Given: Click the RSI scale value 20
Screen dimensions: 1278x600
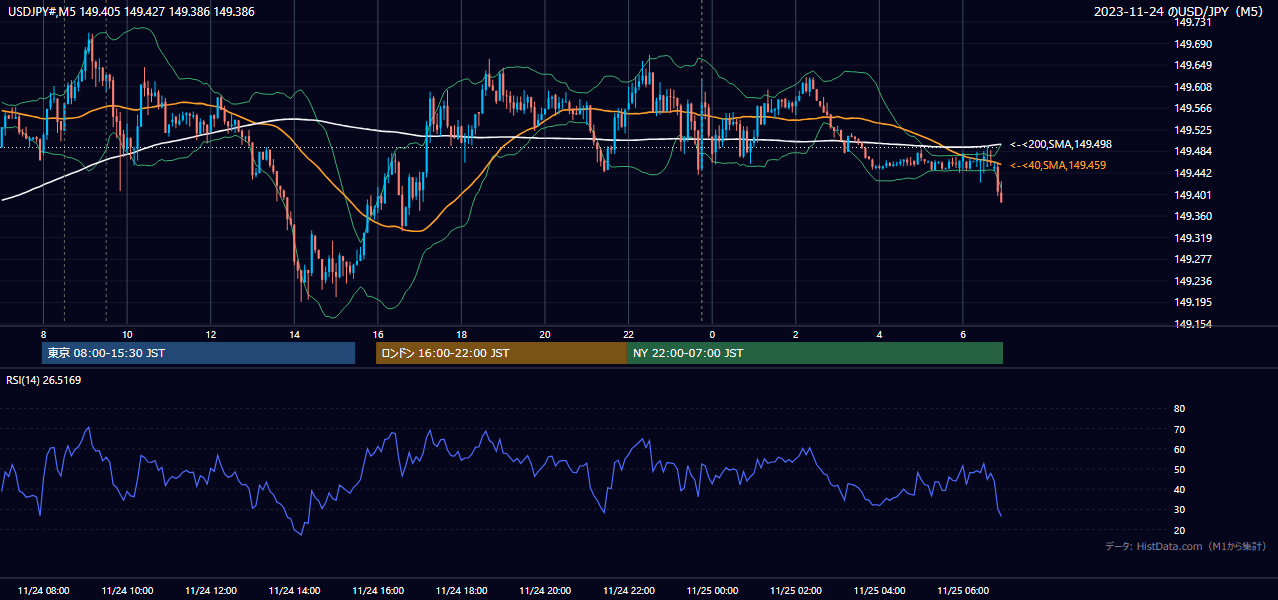Looking at the screenshot, I should [1179, 530].
